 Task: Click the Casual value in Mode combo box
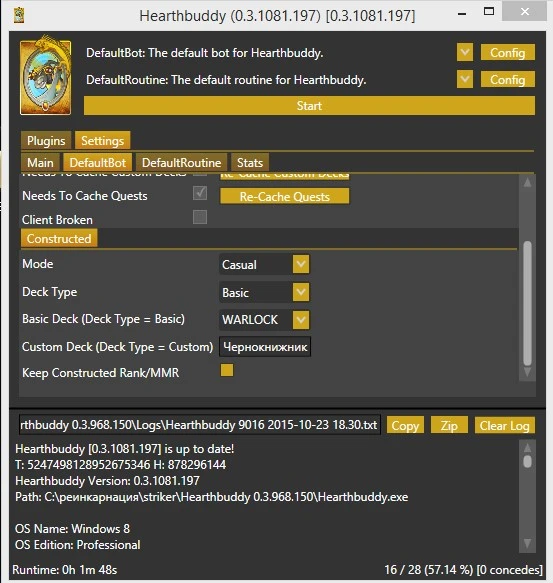(239, 265)
